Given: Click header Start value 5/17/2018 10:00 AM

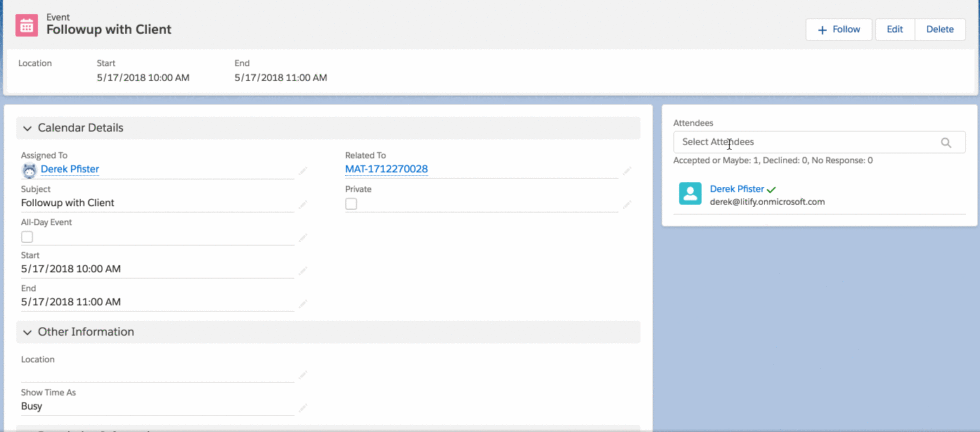Looking at the screenshot, I should point(143,78).
